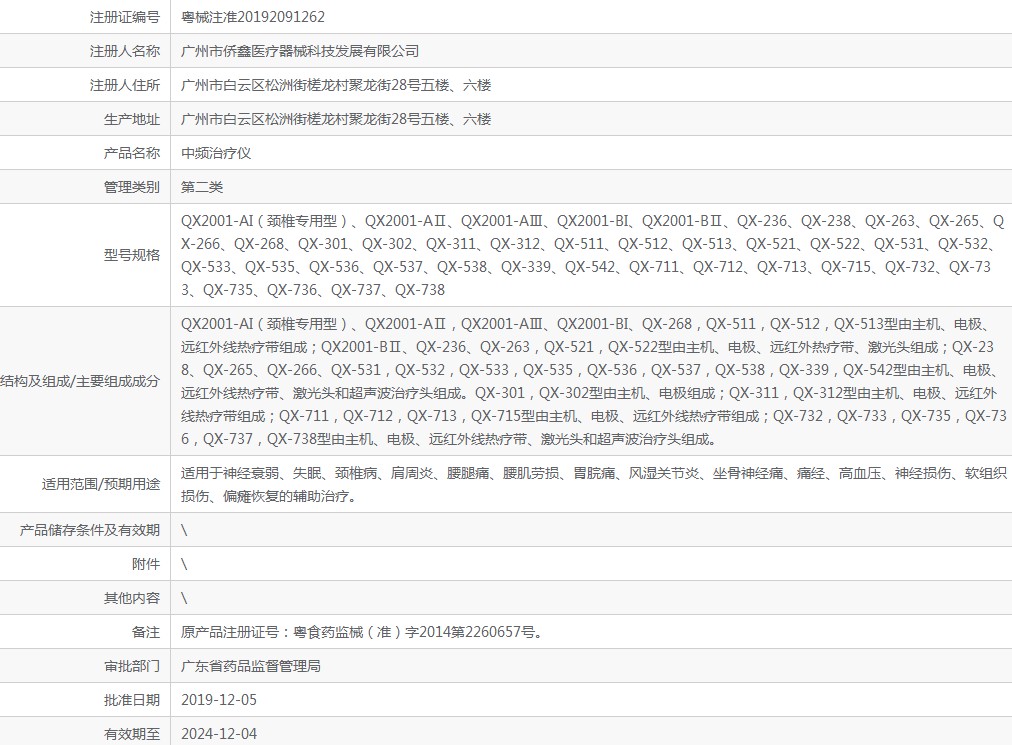Click the 生产地址 label

[132, 119]
